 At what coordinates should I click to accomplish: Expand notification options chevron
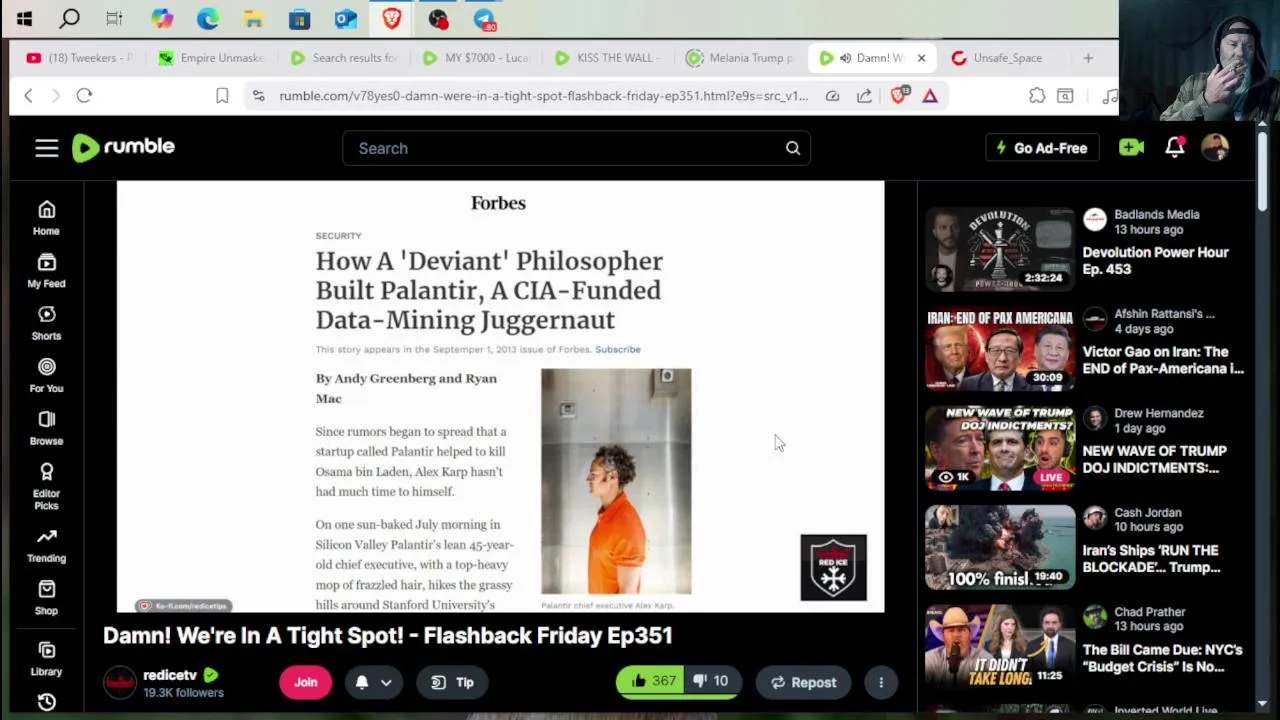(386, 682)
